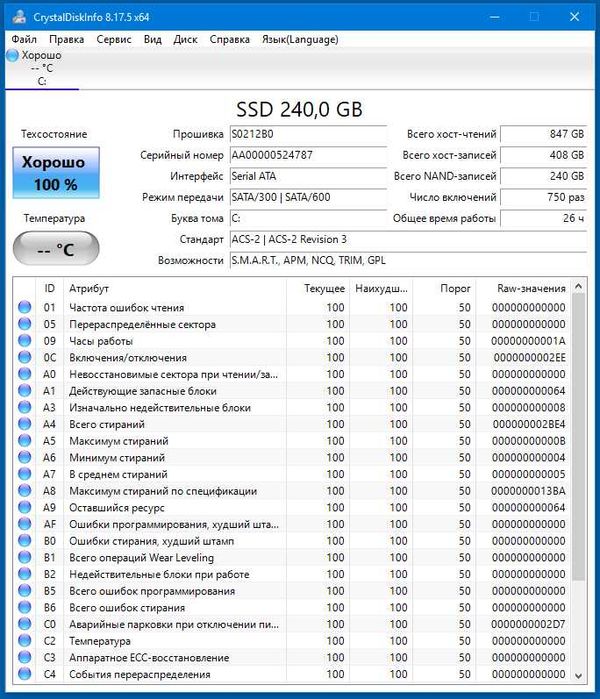Click the Интерфейс field Serial ATA
The height and width of the screenshot is (699, 600).
click(x=308, y=176)
